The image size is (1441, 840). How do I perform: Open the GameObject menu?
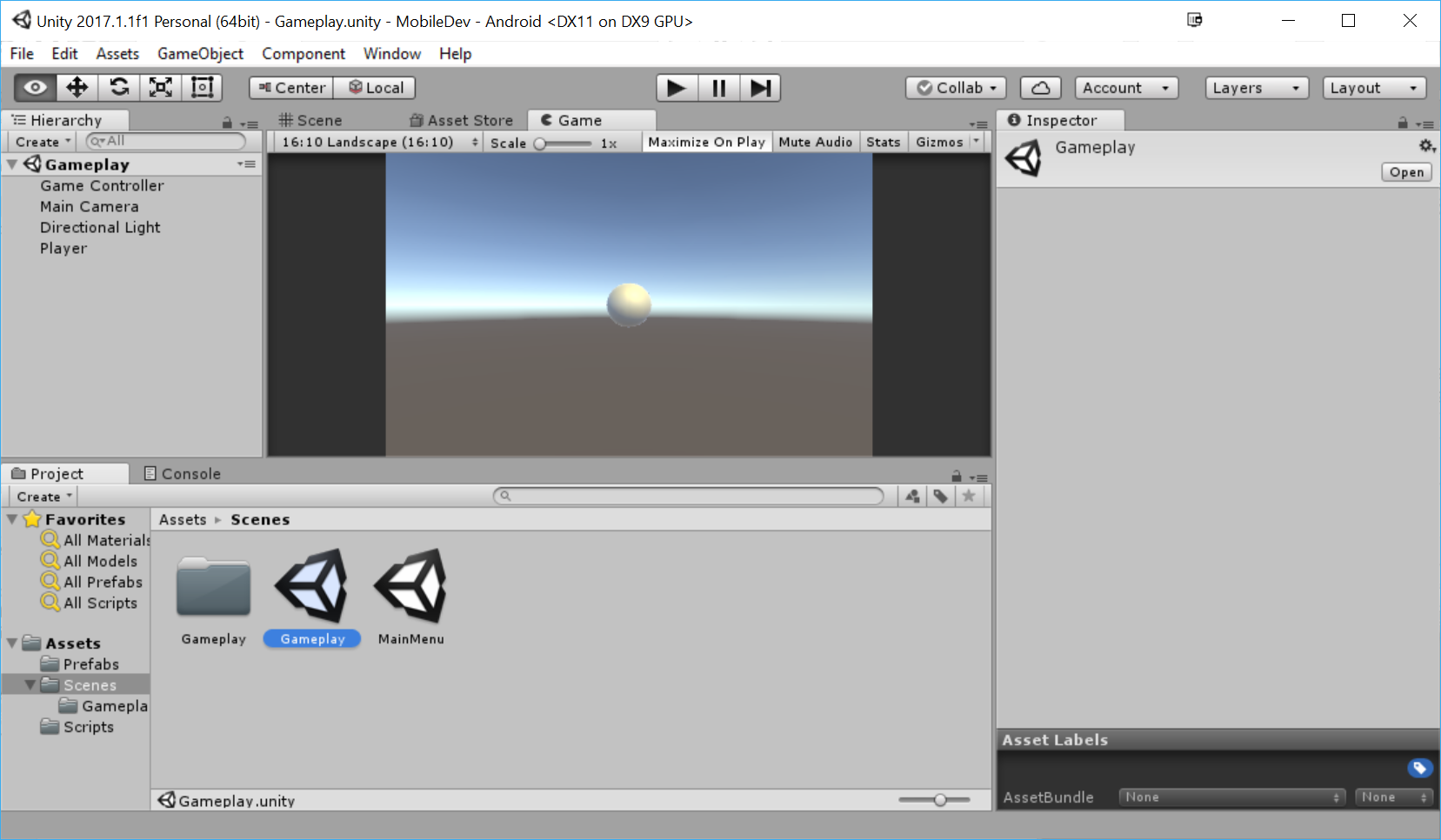pyautogui.click(x=200, y=54)
